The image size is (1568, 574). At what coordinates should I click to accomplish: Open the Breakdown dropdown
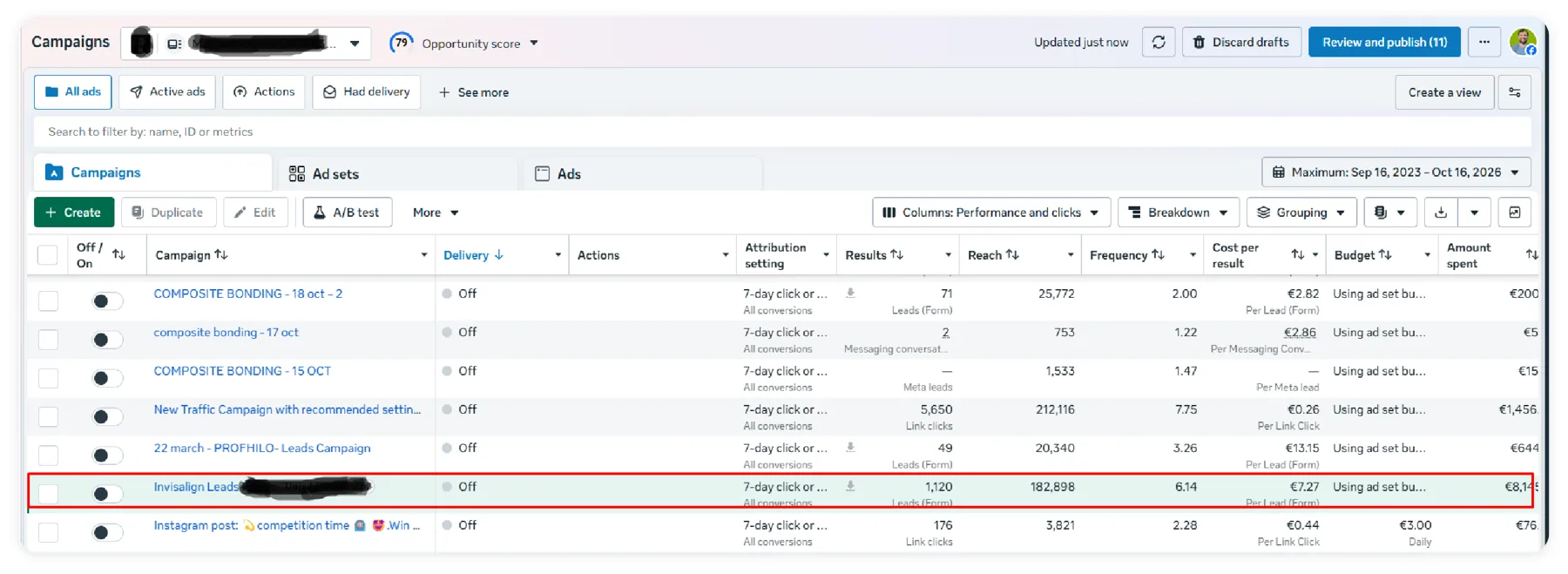coord(1178,213)
